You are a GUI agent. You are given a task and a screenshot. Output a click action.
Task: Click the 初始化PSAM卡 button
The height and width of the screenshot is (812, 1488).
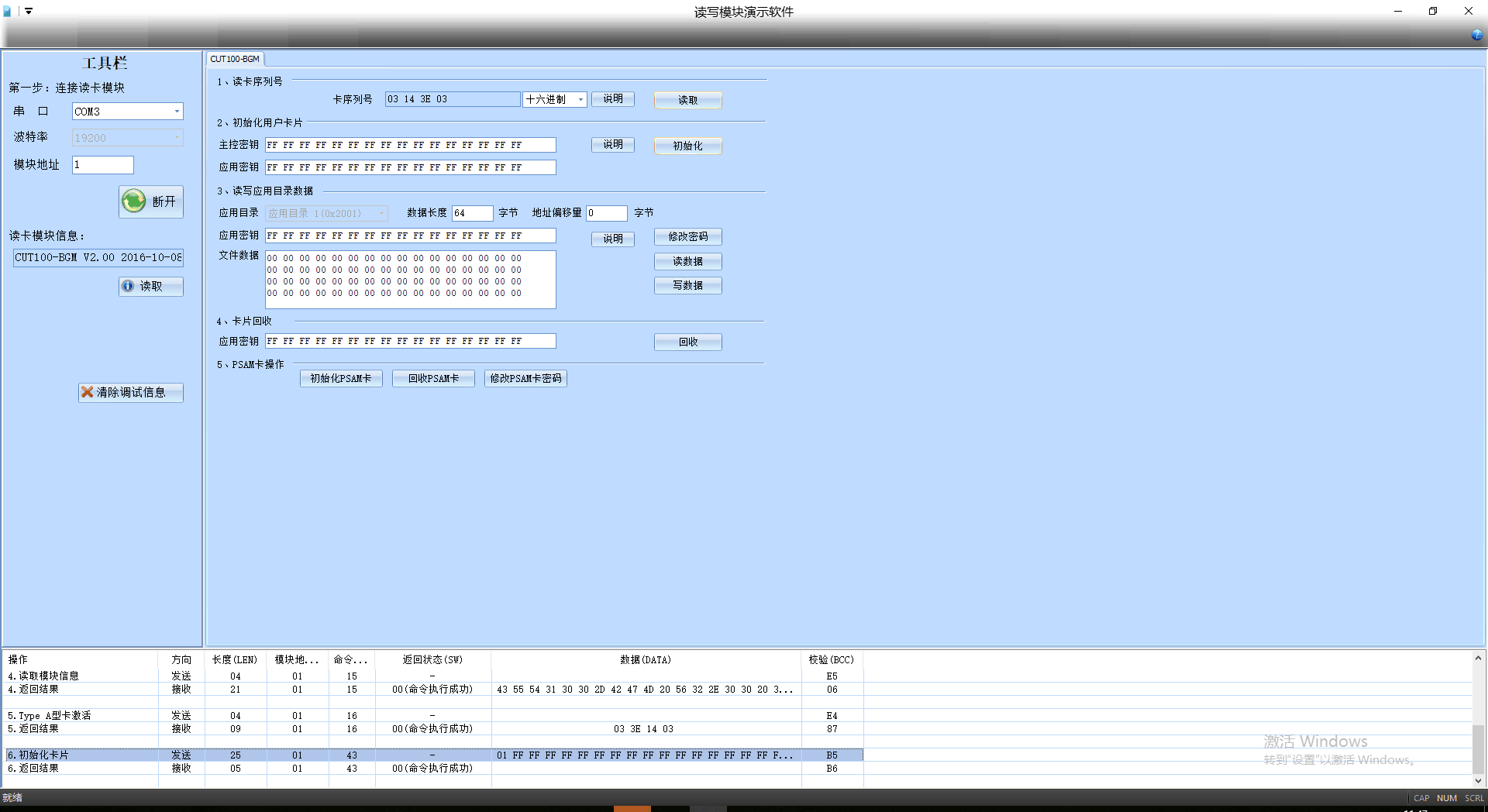341,379
